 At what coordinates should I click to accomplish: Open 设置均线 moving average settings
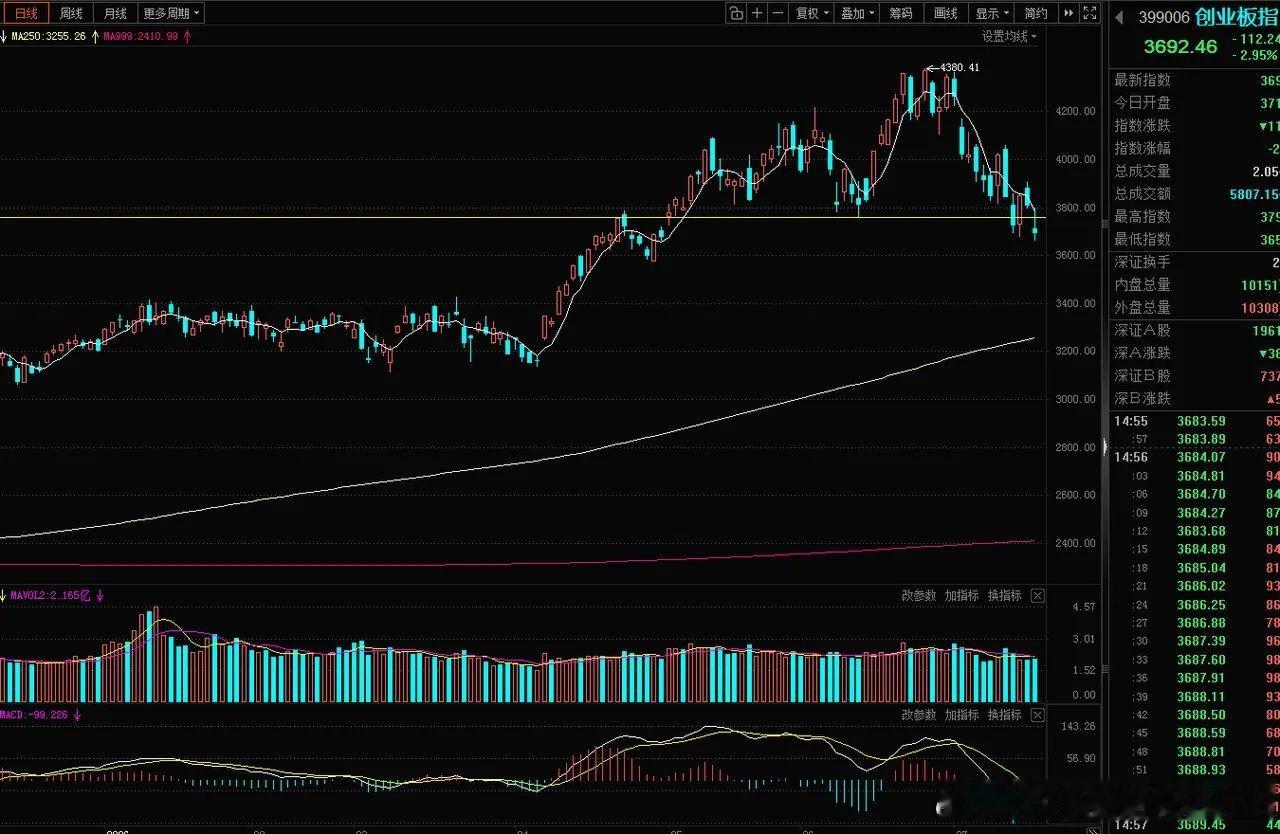(1009, 37)
